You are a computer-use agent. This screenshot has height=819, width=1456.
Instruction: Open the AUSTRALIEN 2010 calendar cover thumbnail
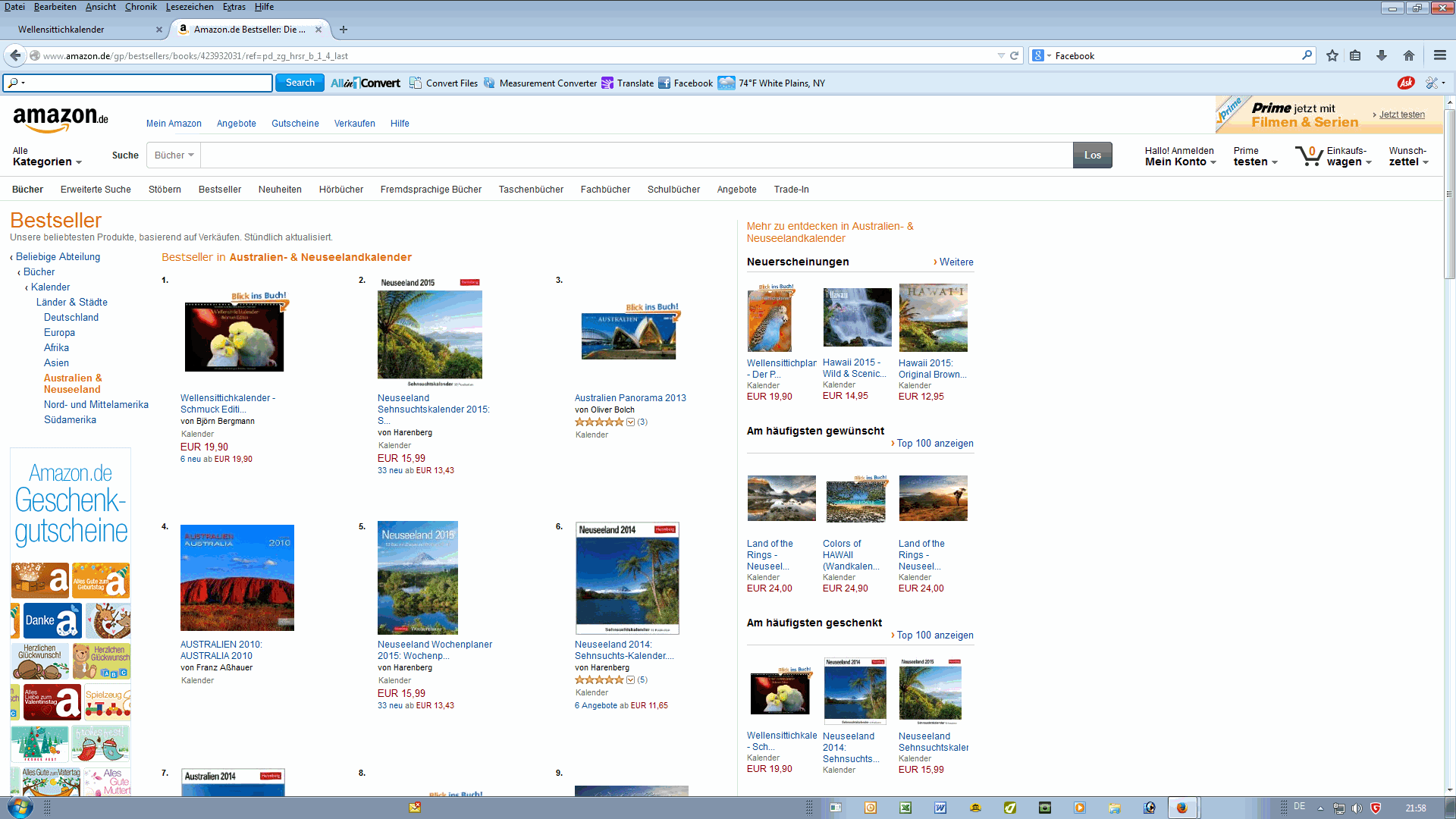[237, 578]
